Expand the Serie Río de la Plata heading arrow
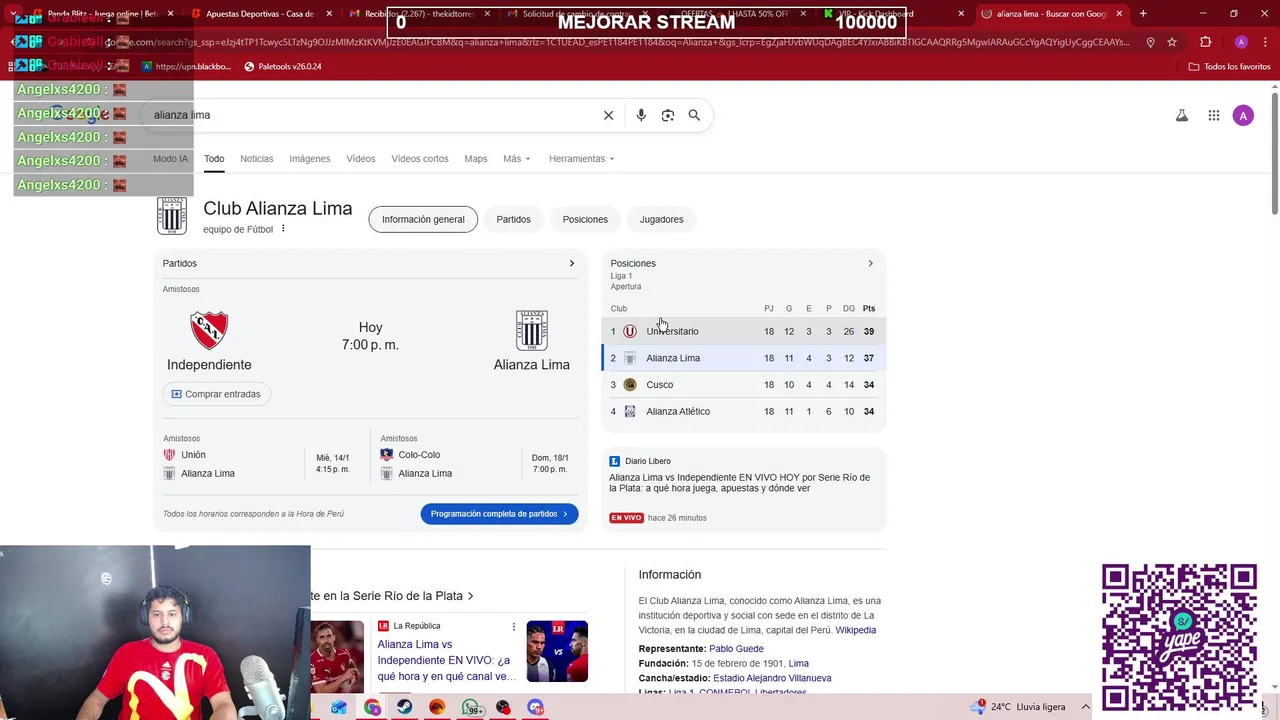Image resolution: width=1280 pixels, height=720 pixels. point(471,596)
